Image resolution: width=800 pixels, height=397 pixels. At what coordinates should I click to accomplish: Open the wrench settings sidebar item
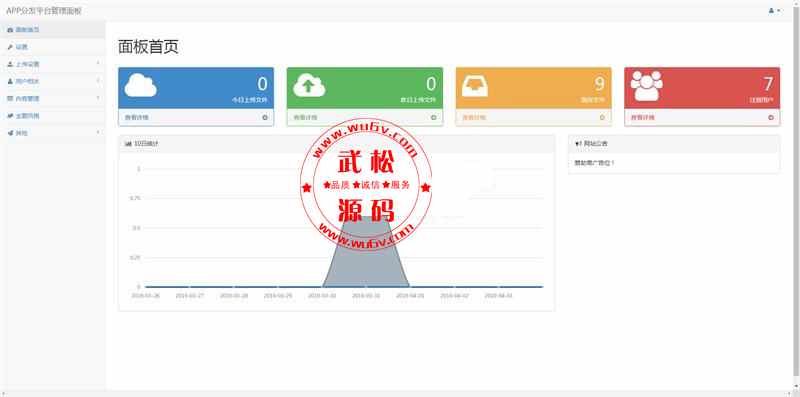click(53, 47)
